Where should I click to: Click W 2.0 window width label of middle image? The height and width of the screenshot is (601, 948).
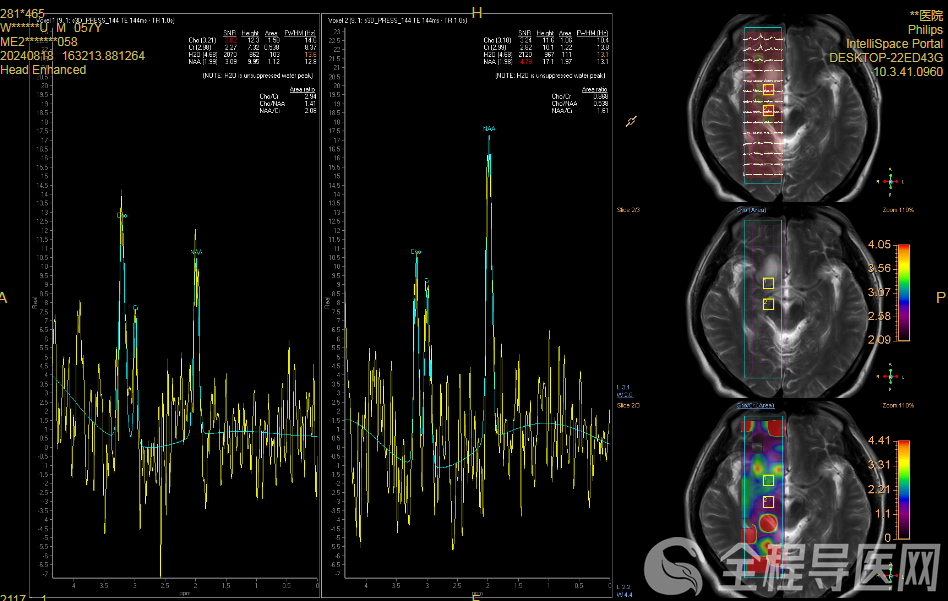click(624, 395)
